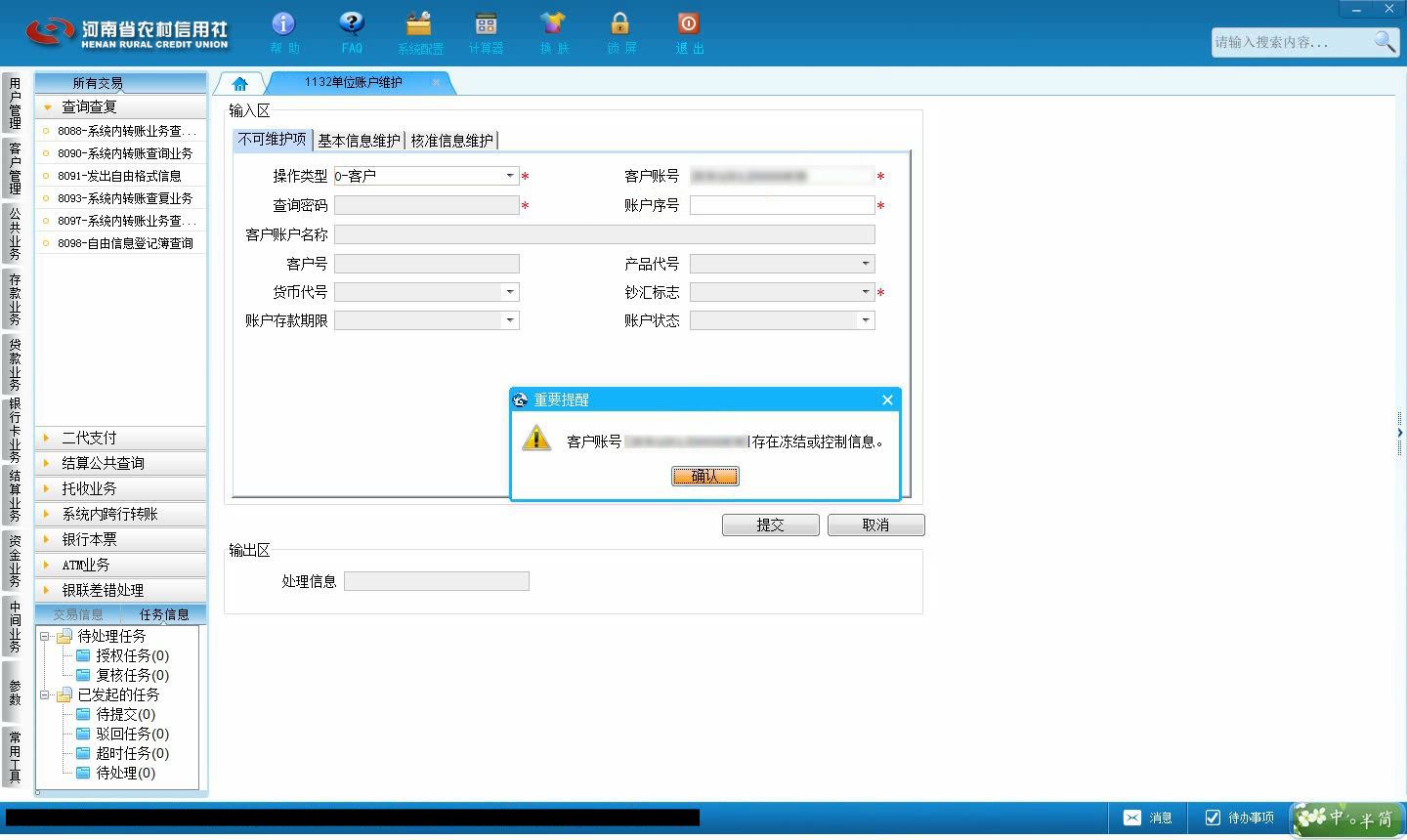Image resolution: width=1407 pixels, height=840 pixels.
Task: Open the 操作类型 dropdown
Action: [x=510, y=176]
